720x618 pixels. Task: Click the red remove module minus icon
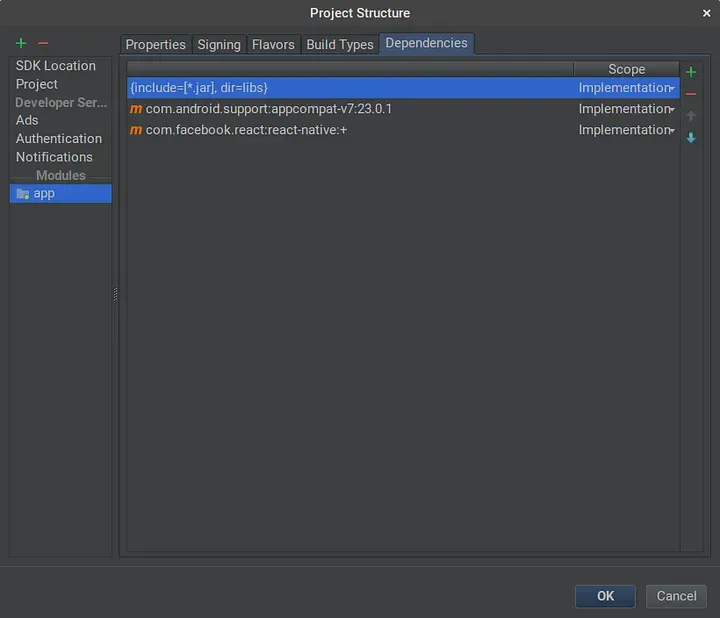43,43
